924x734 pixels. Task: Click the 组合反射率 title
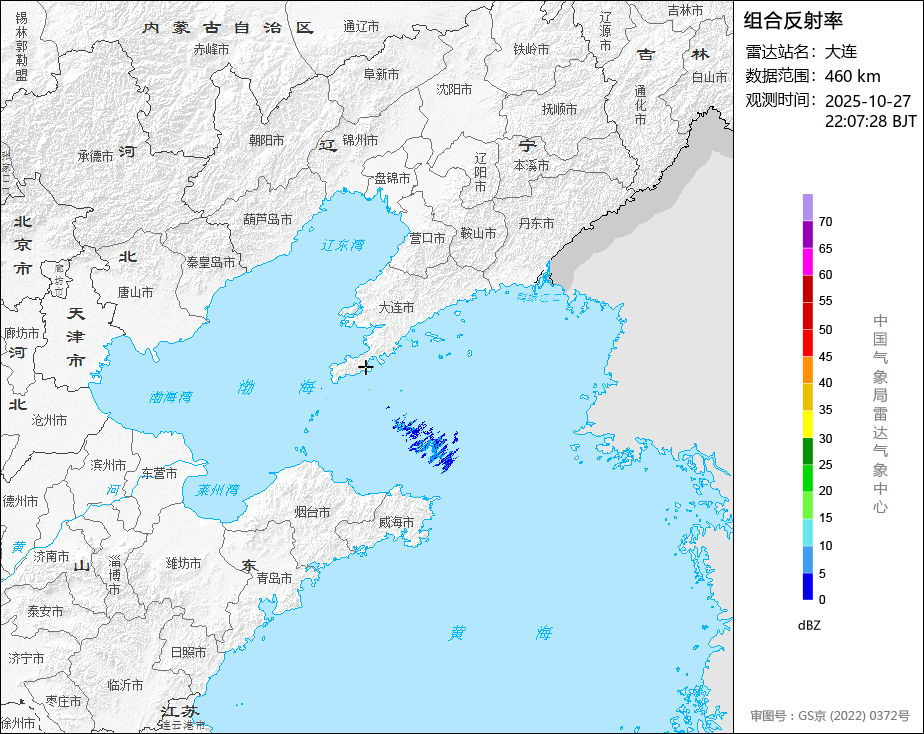pyautogui.click(x=793, y=21)
